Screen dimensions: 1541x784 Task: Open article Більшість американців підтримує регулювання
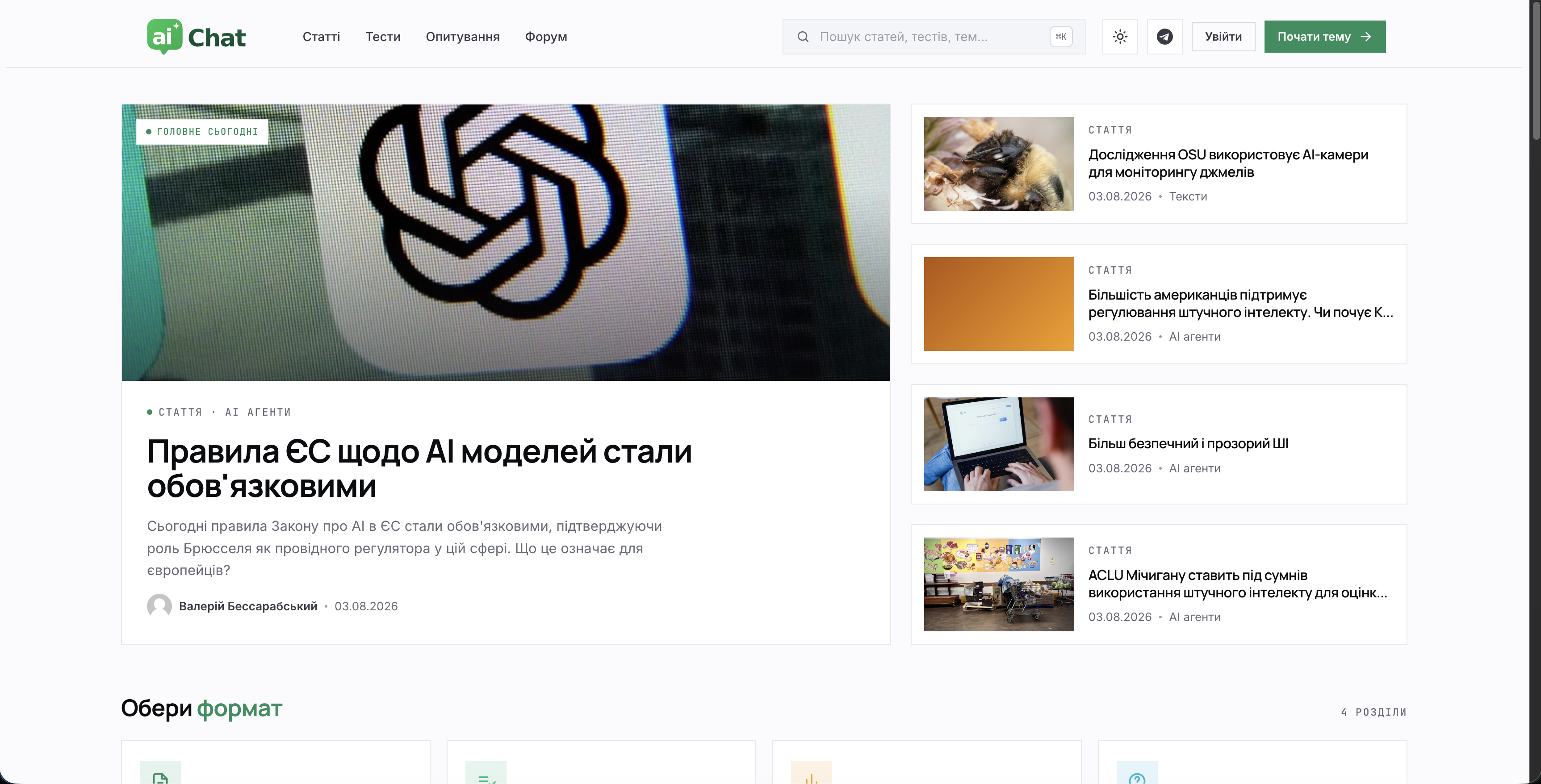click(1240, 303)
